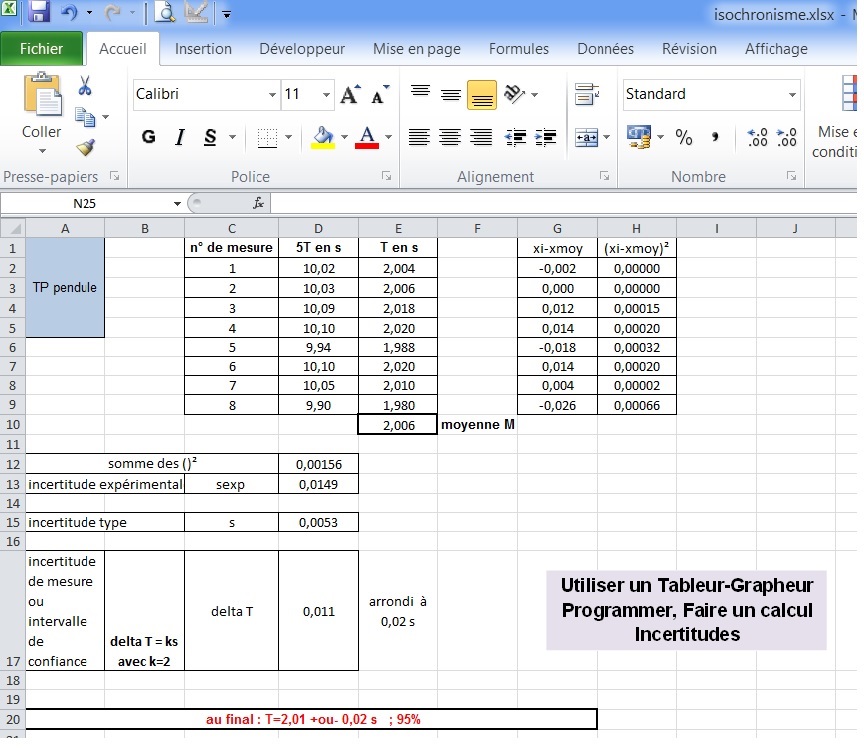Switch to the Insertion tab

(x=203, y=49)
